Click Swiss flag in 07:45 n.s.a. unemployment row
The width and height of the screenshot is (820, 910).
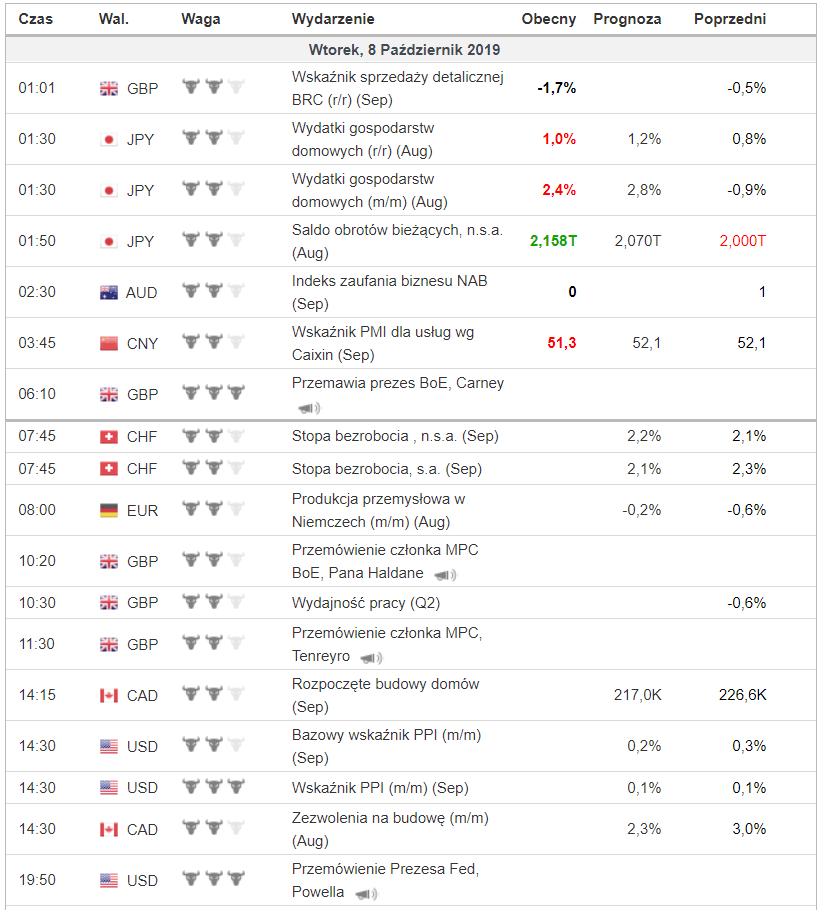click(109, 436)
